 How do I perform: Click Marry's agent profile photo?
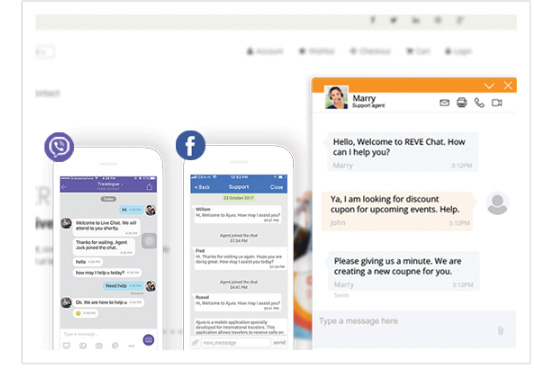tap(336, 97)
